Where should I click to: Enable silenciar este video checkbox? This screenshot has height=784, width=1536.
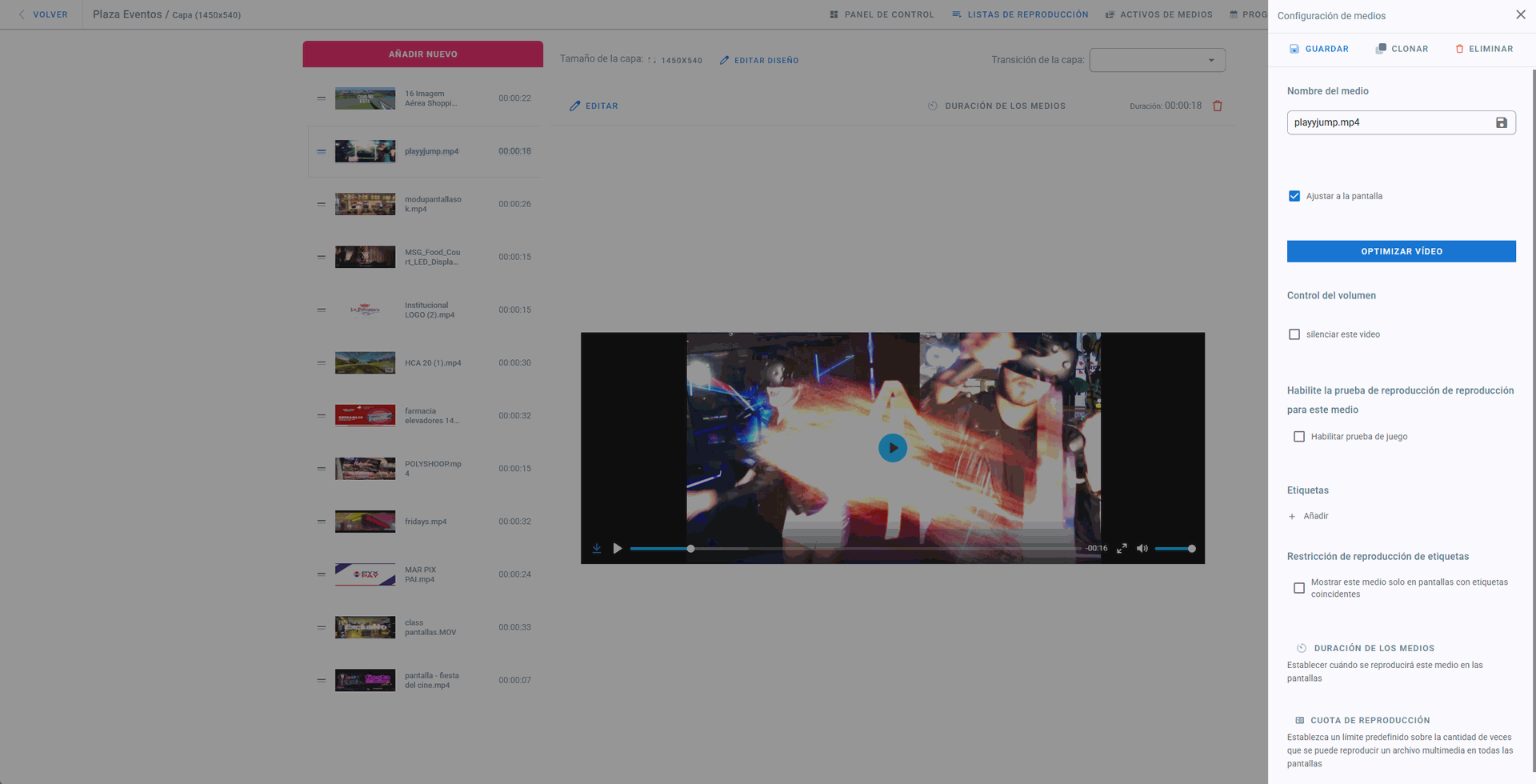click(1294, 334)
